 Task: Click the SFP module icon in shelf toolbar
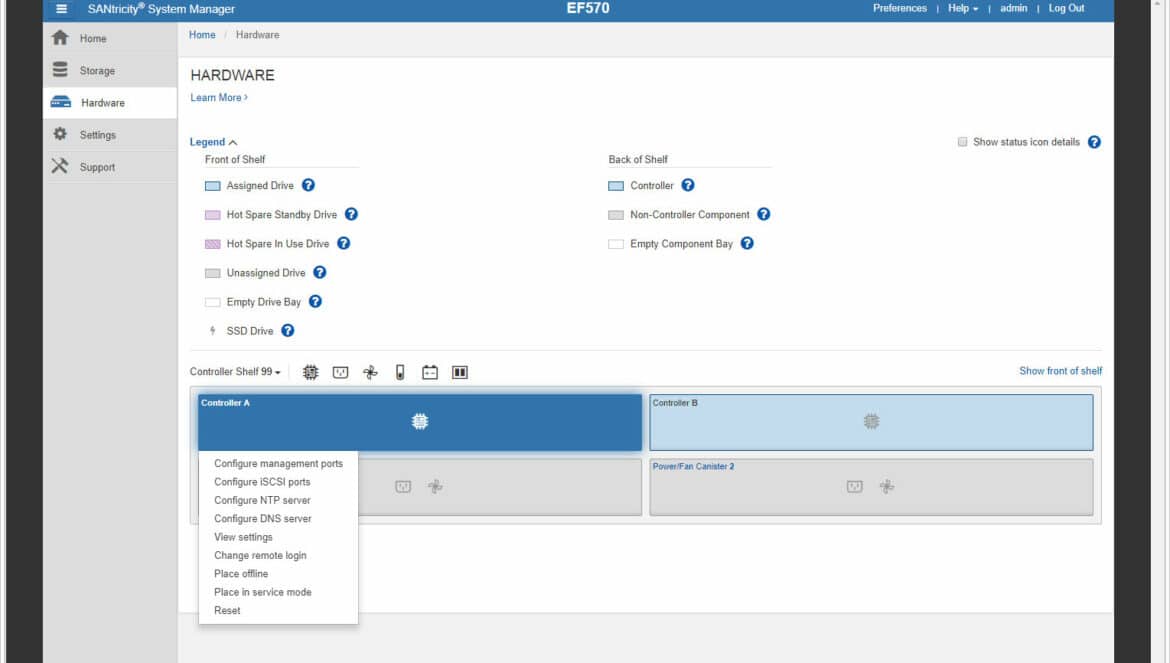pyautogui.click(x=460, y=372)
